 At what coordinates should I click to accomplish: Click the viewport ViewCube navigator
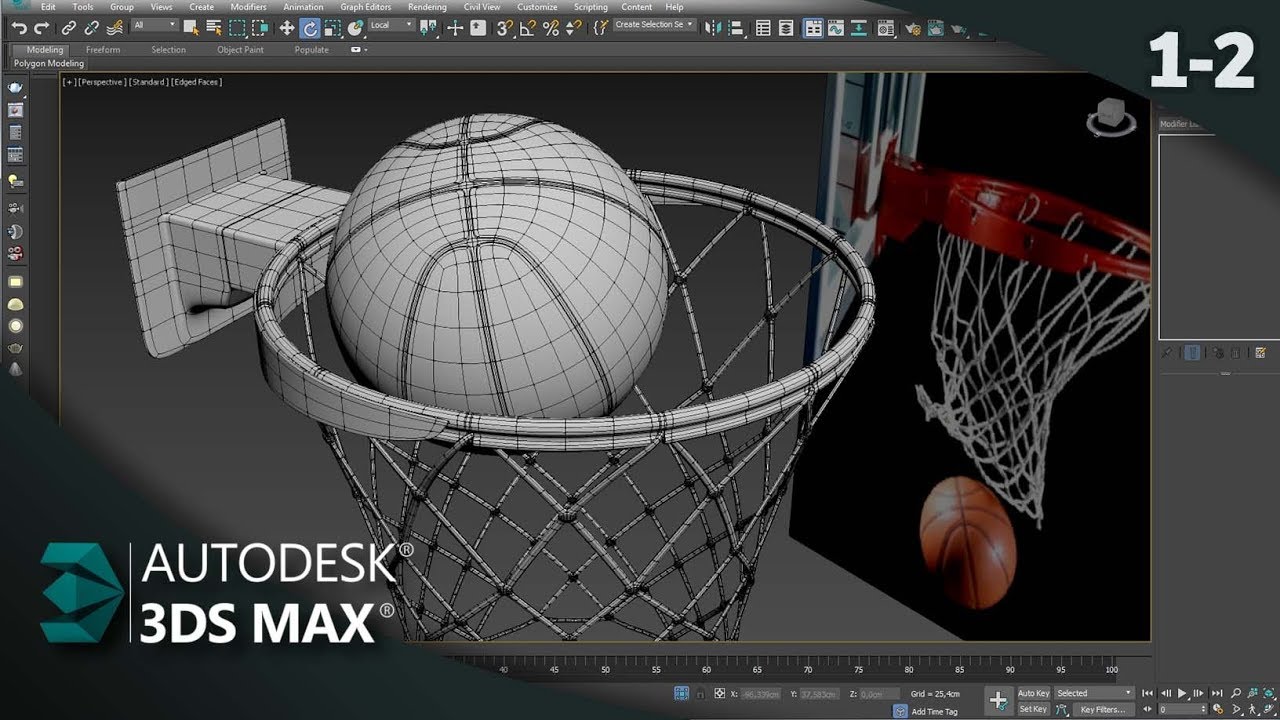coord(1111,117)
